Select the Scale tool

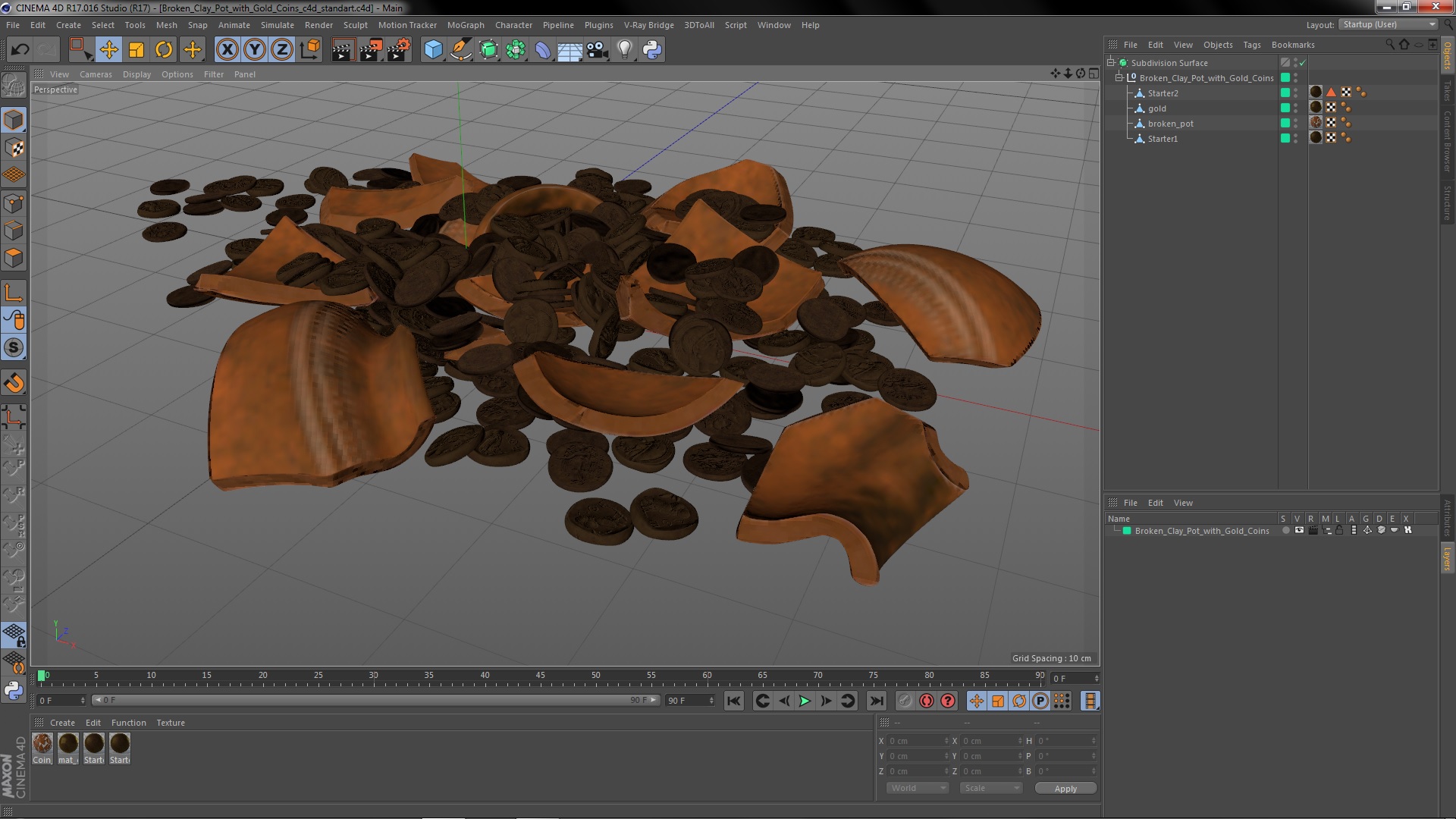point(136,50)
